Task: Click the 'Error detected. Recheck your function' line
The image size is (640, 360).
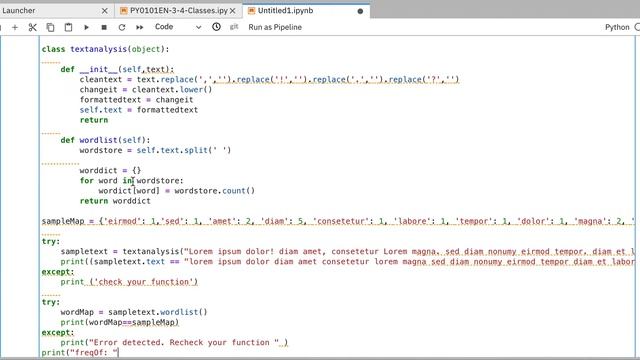Action: (174, 342)
